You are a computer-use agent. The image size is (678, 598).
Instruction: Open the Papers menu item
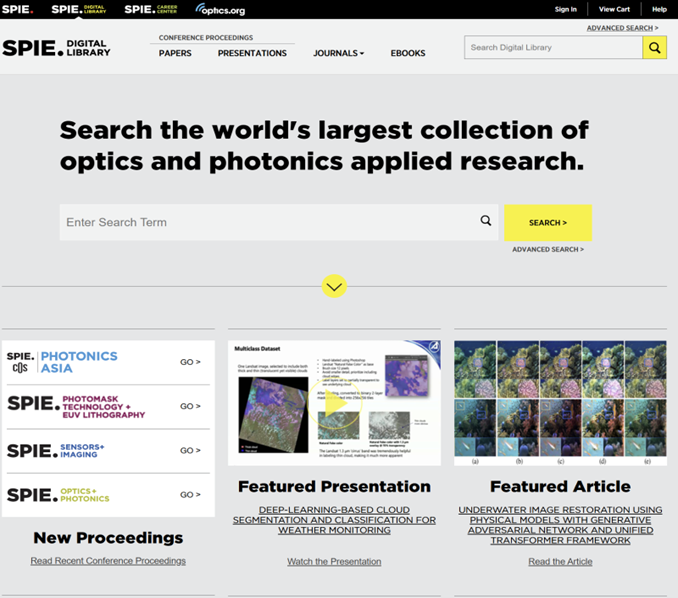coord(175,53)
